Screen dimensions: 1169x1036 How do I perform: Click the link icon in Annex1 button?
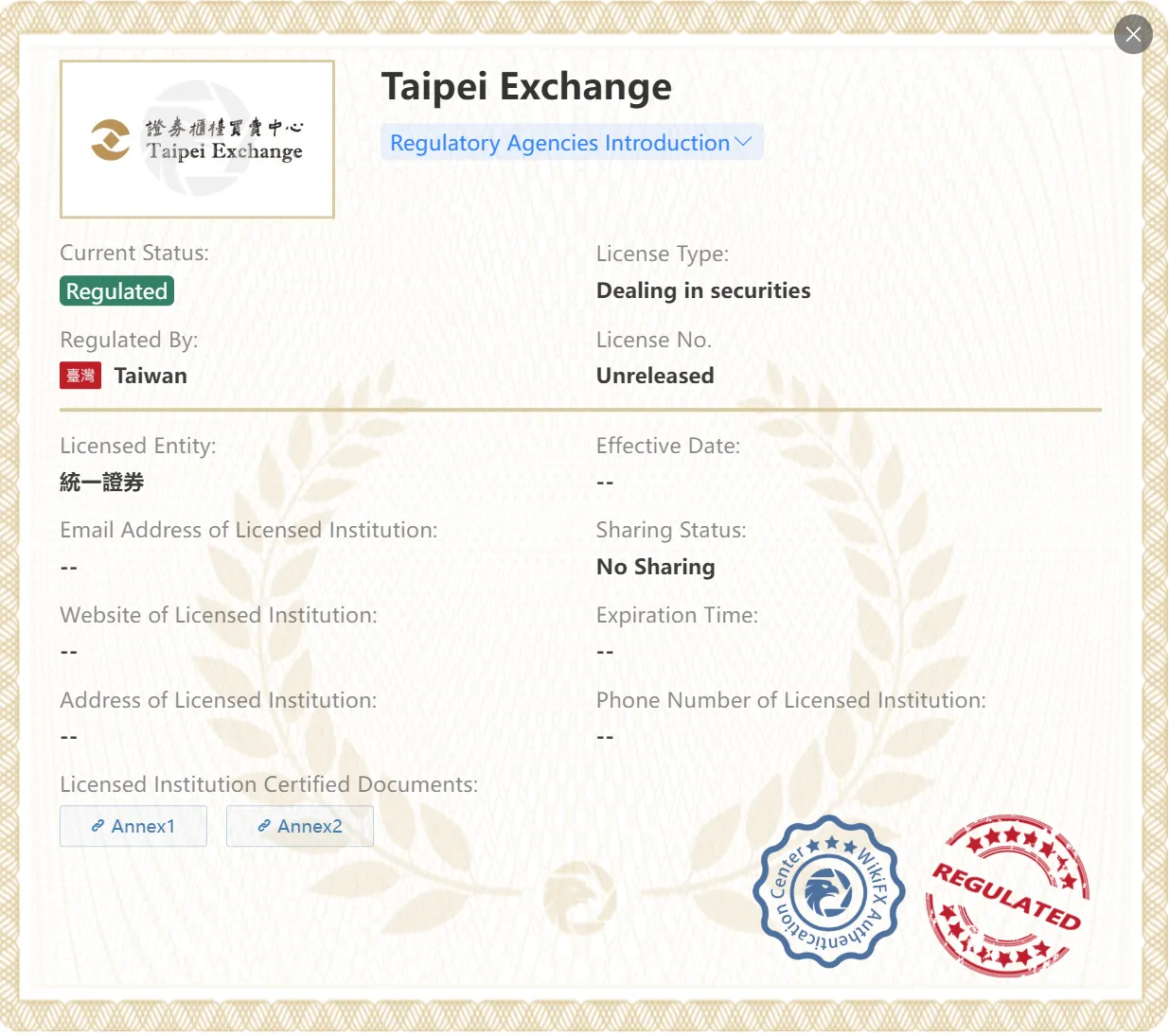click(x=97, y=826)
